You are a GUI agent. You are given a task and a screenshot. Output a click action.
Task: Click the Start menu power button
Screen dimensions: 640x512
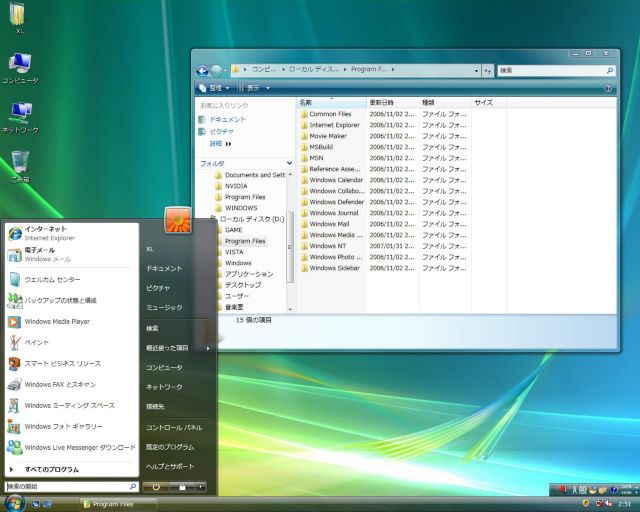[x=156, y=487]
